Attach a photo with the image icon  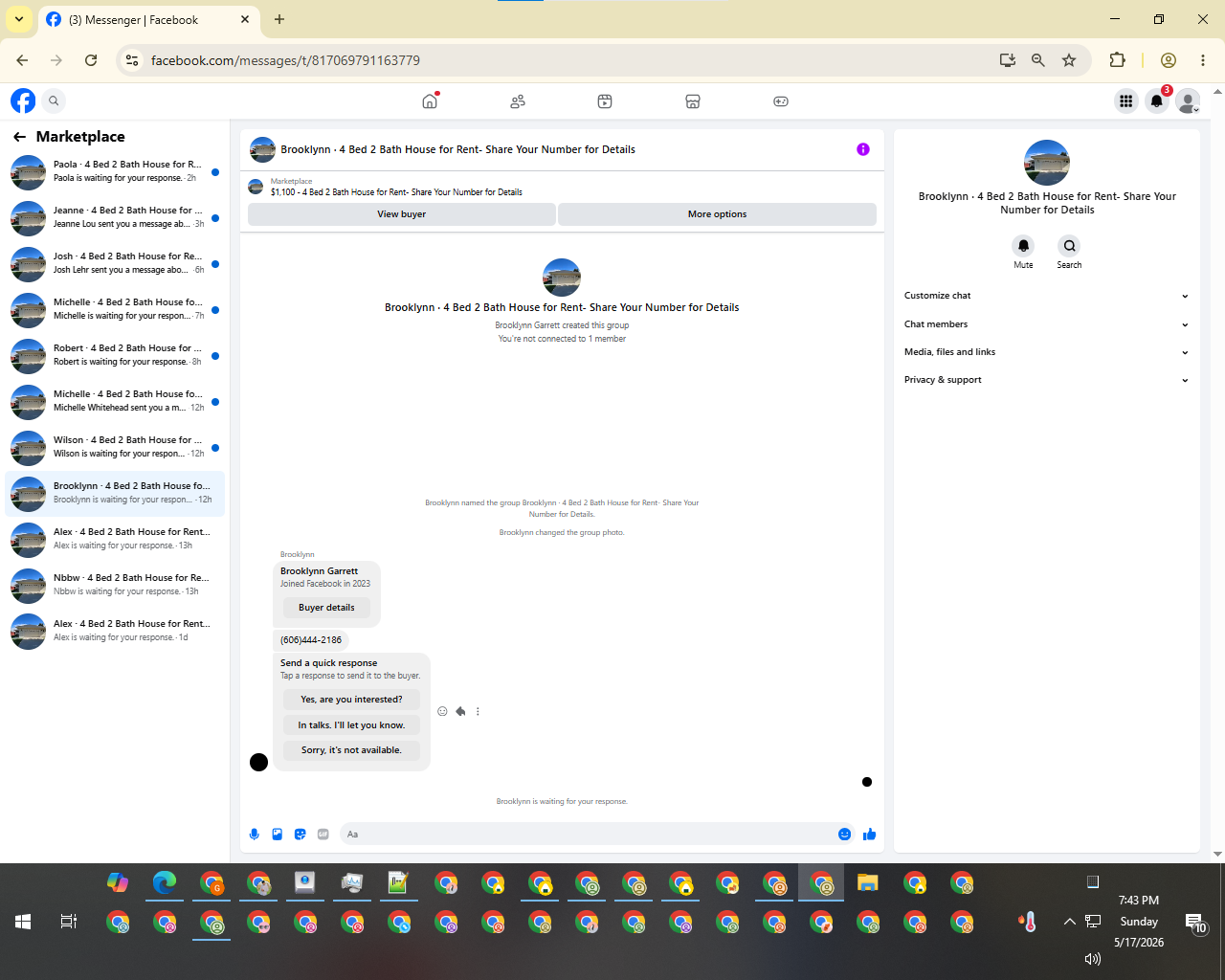point(278,835)
